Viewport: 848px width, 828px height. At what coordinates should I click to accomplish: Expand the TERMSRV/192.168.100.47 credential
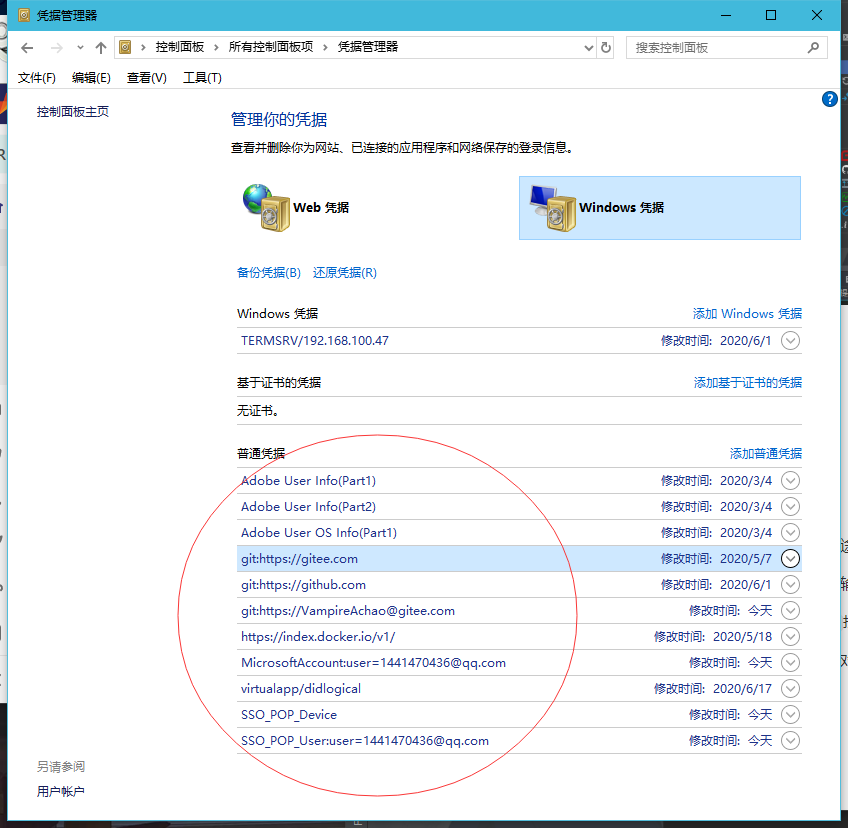pyautogui.click(x=790, y=341)
